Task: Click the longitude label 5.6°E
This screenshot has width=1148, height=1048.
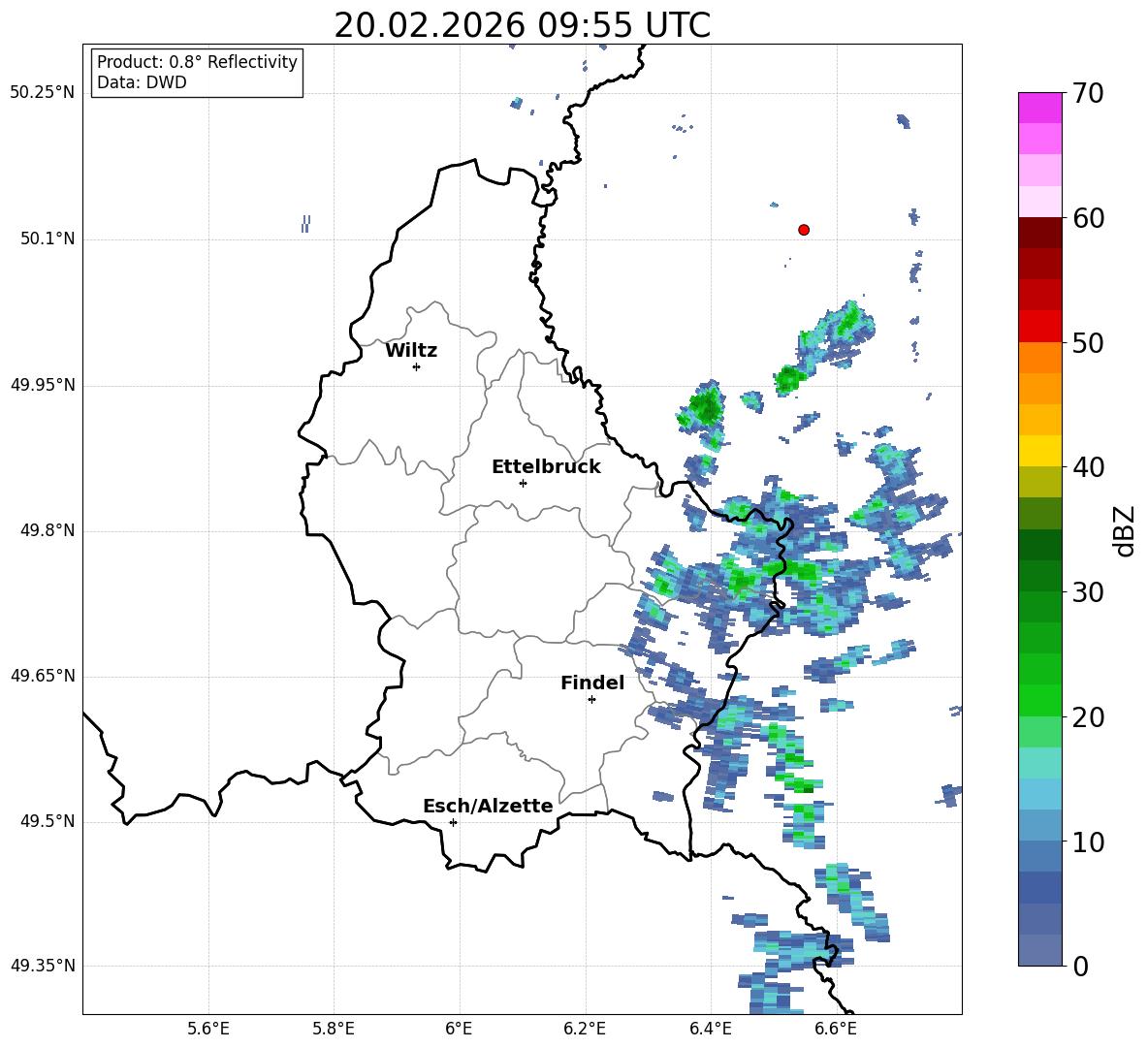Action: tap(208, 1030)
